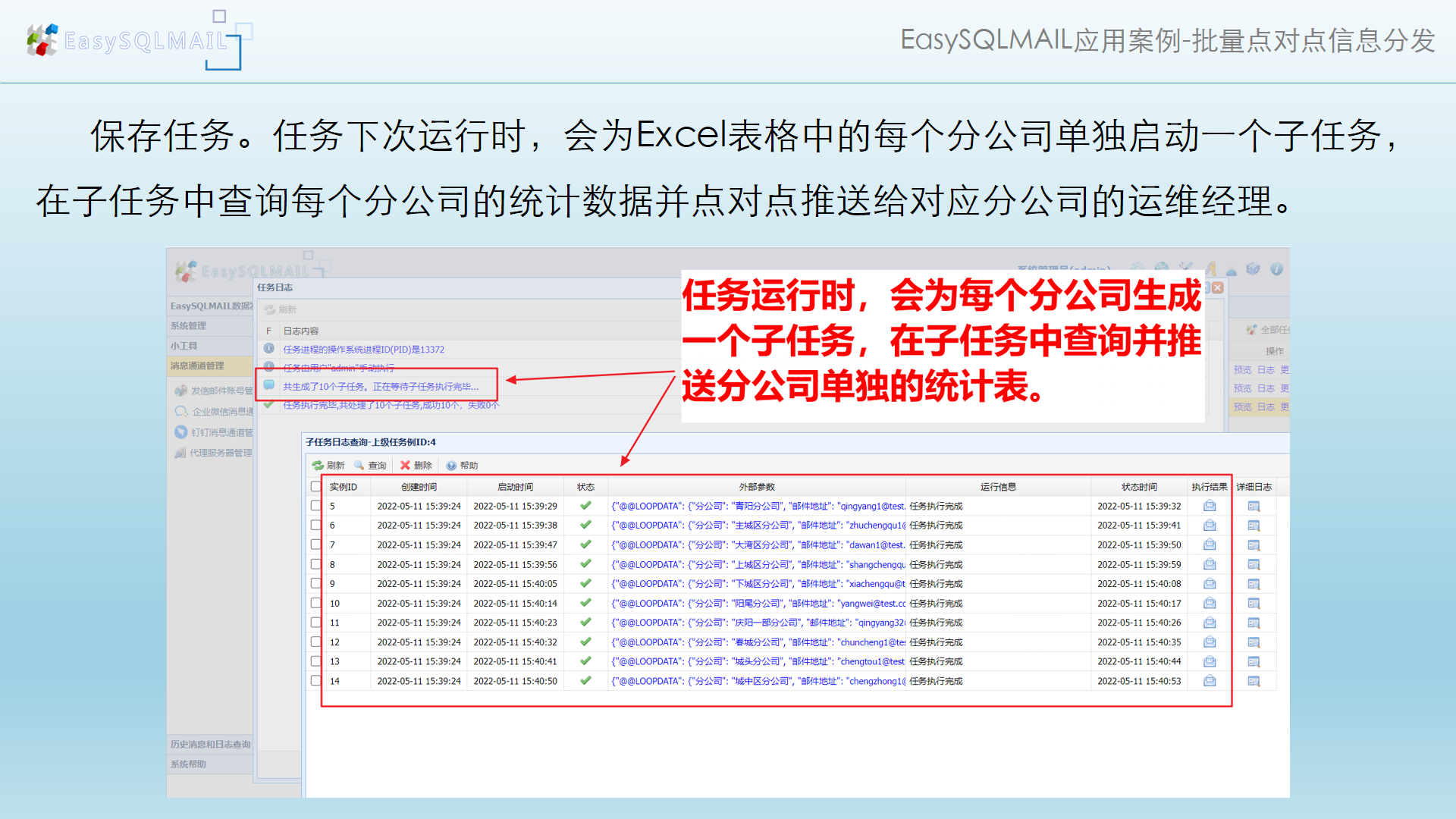The width and height of the screenshot is (1456, 819).
Task: Click log entry 任务执行完毕 成功10个
Action: pyautogui.click(x=391, y=406)
